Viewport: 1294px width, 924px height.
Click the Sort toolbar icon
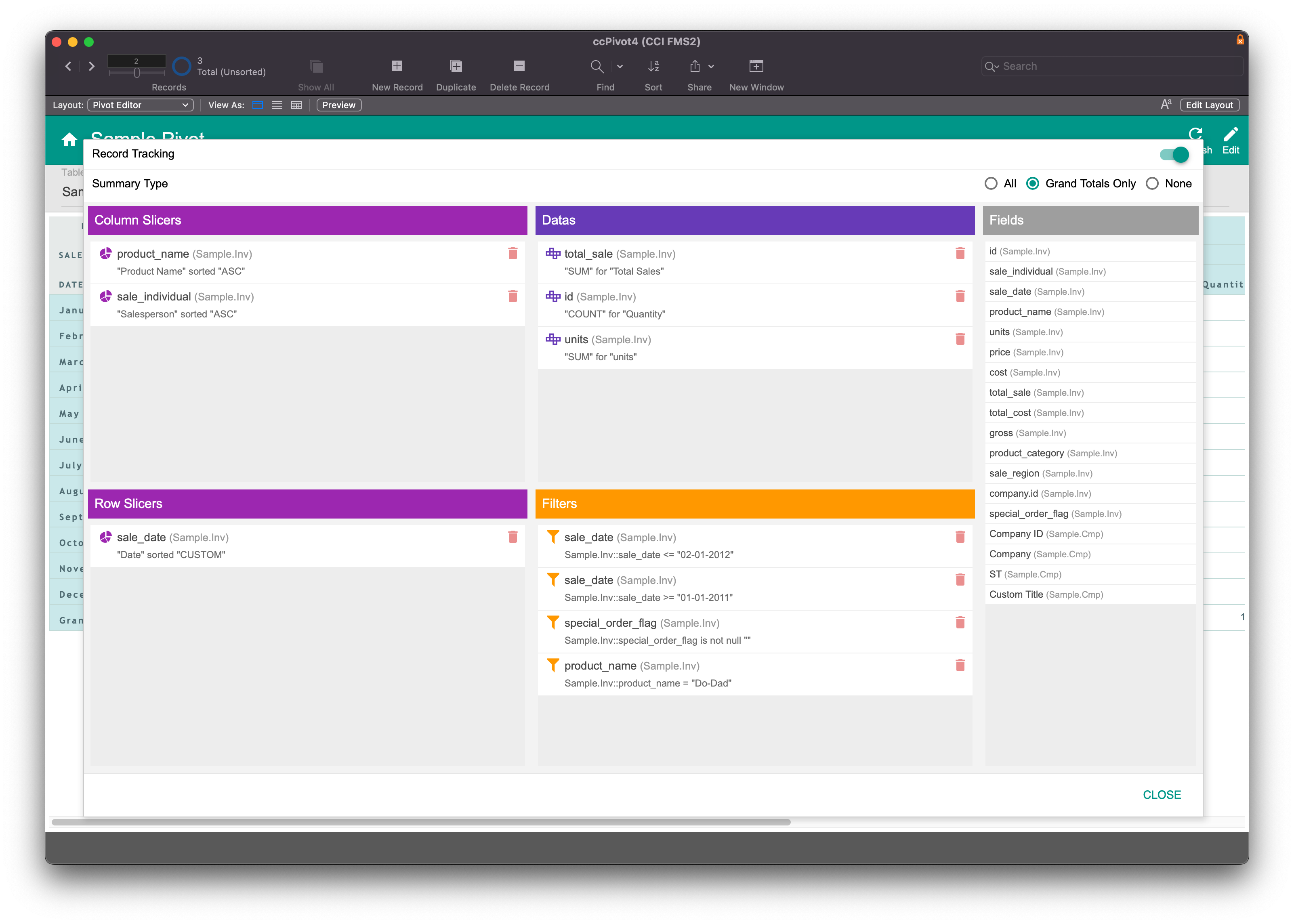click(653, 67)
